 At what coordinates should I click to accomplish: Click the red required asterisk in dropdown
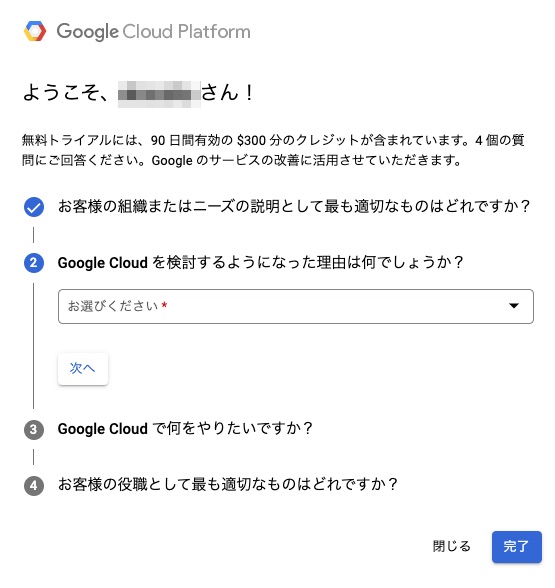pyautogui.click(x=164, y=305)
